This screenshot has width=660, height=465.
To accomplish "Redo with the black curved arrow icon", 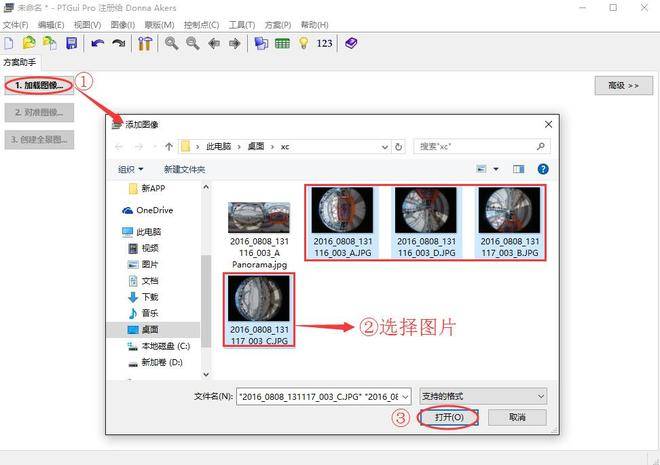I will (119, 43).
